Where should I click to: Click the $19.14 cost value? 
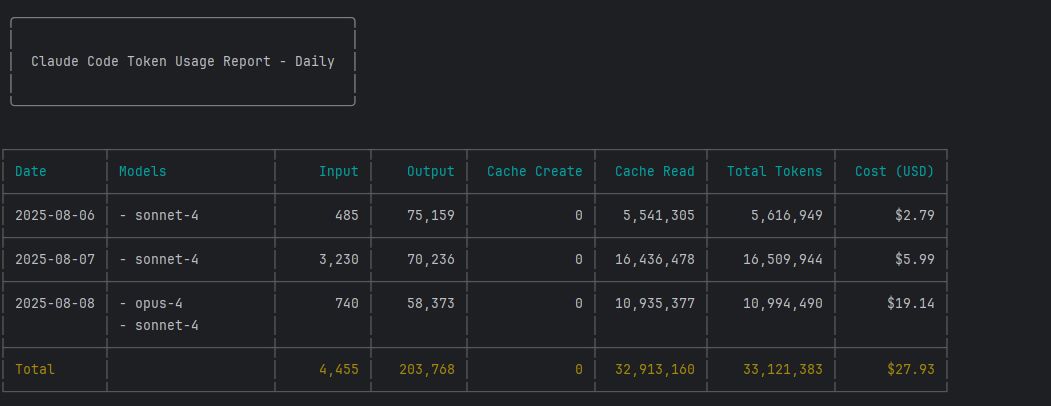pyautogui.click(x=910, y=303)
